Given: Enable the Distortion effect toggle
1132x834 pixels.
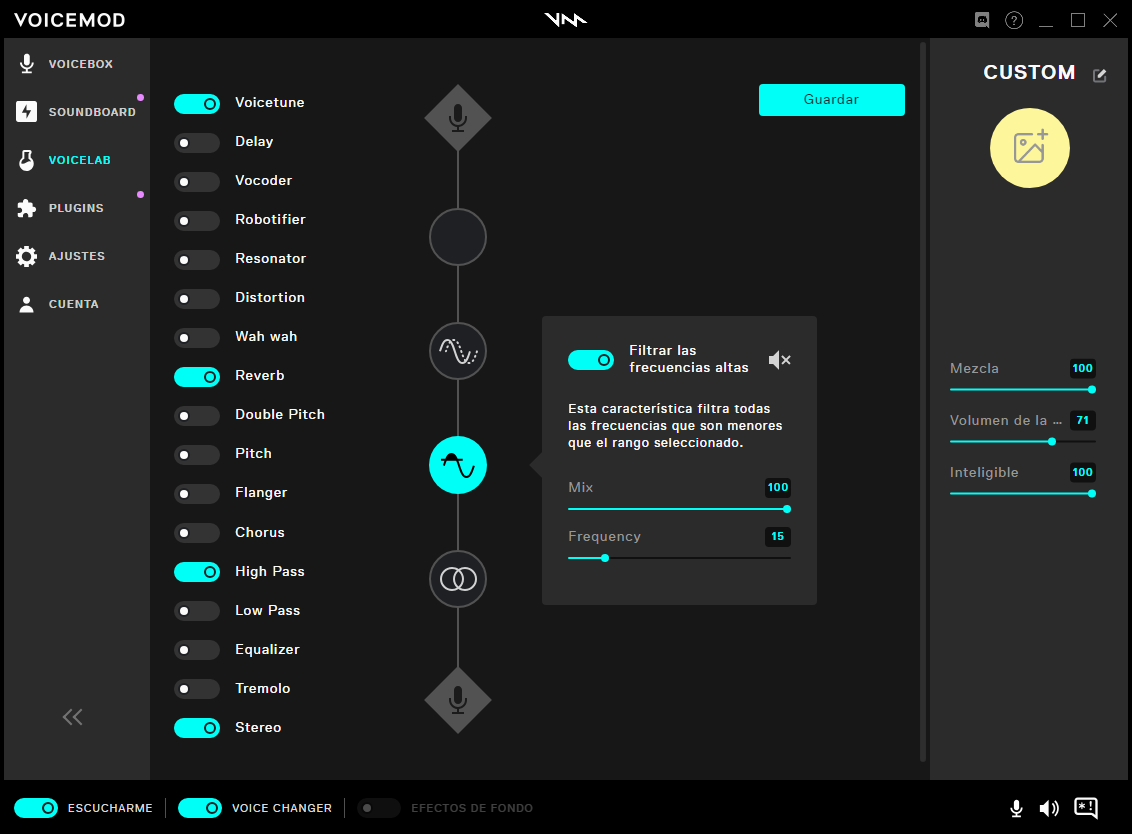Looking at the screenshot, I should coord(197,299).
